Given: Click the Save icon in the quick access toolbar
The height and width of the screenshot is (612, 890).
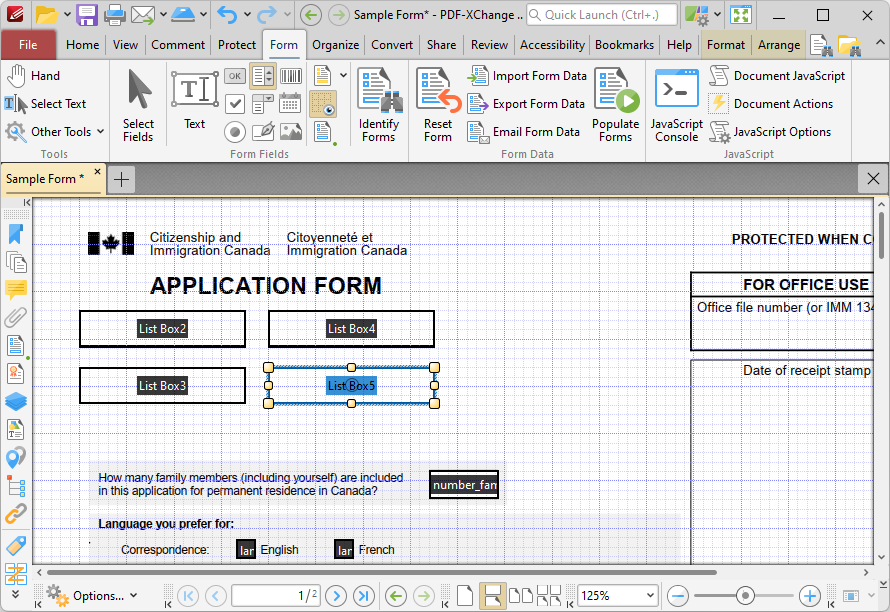Looking at the screenshot, I should (x=87, y=15).
